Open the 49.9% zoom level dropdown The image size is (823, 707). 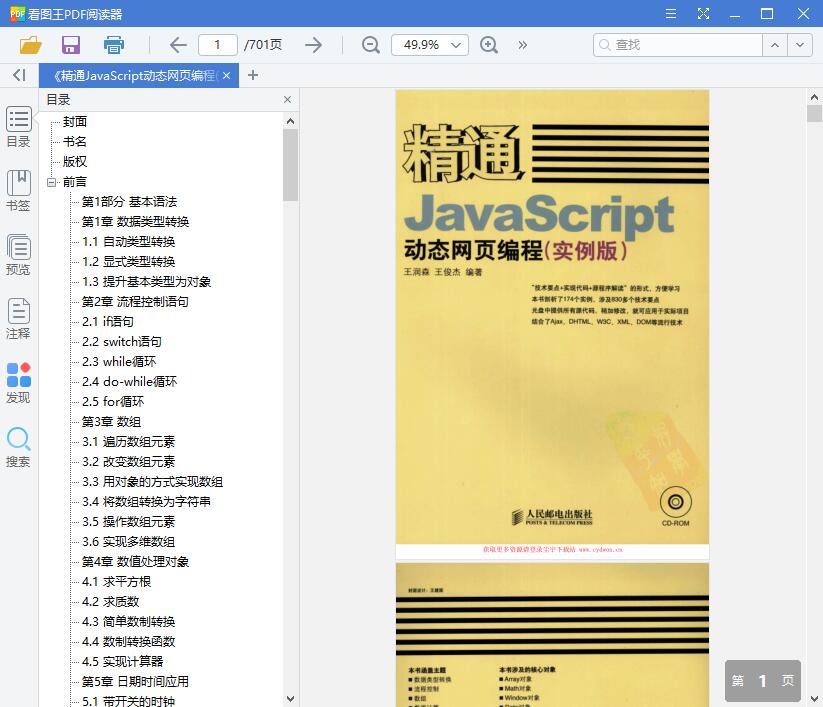tap(430, 45)
